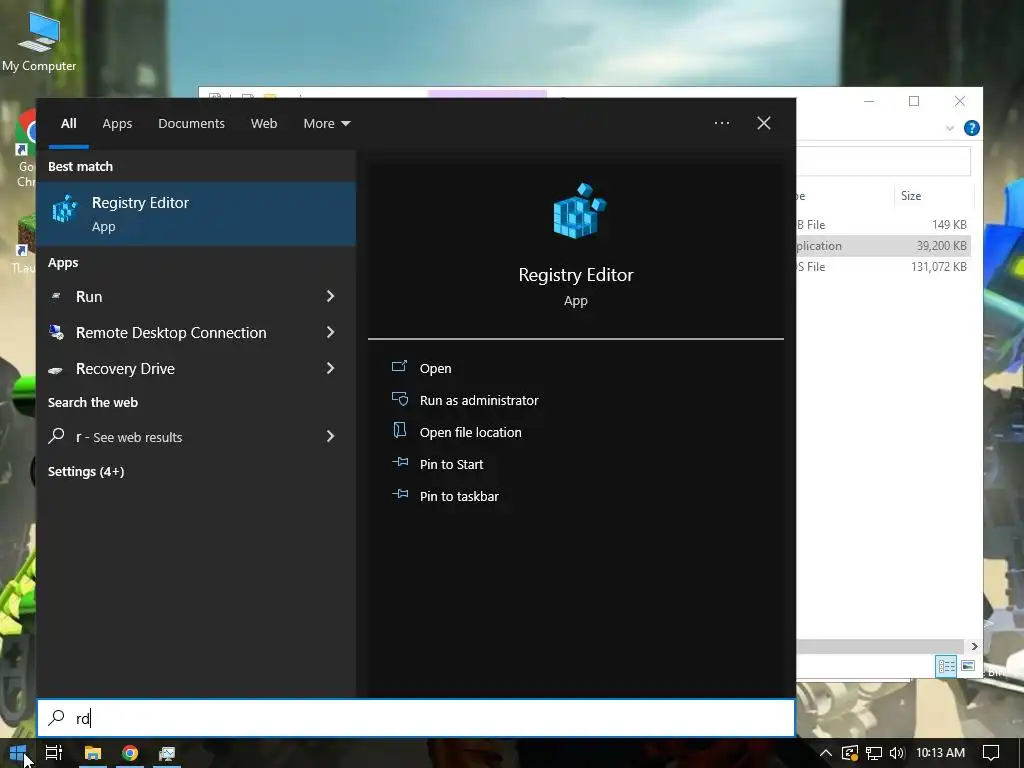This screenshot has height=768, width=1024.
Task: Switch to the Web tab
Action: [264, 123]
